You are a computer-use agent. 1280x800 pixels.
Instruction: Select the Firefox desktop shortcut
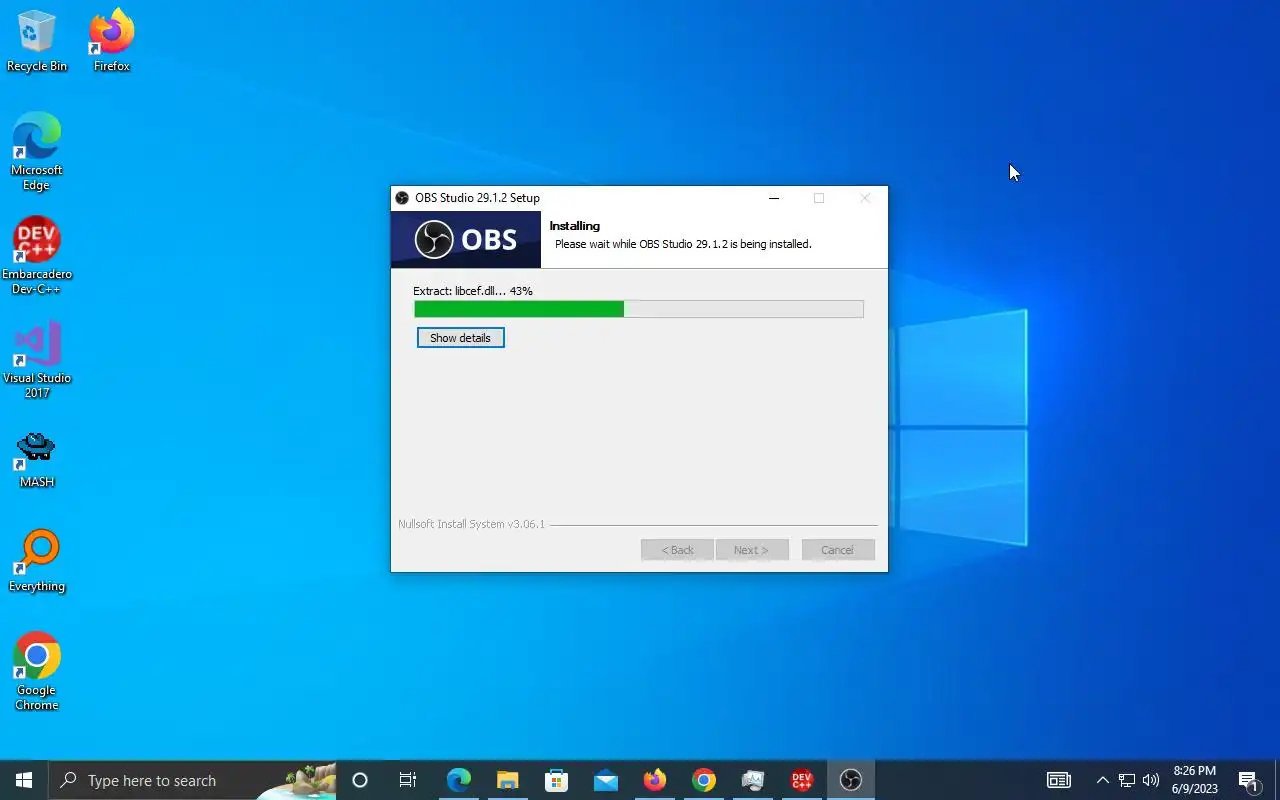pyautogui.click(x=111, y=42)
